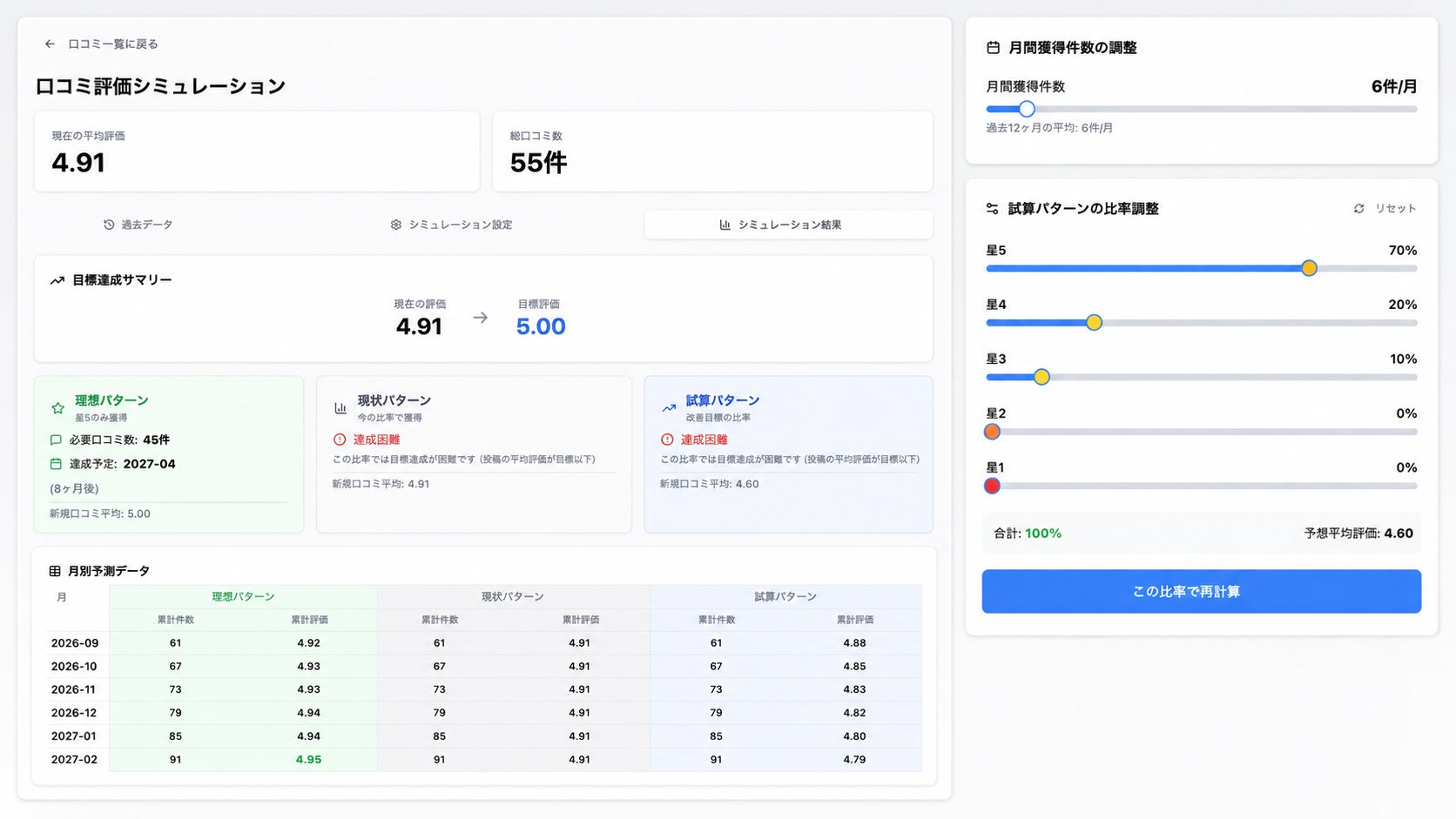Click the history clock icon on 過去データ

point(109,225)
